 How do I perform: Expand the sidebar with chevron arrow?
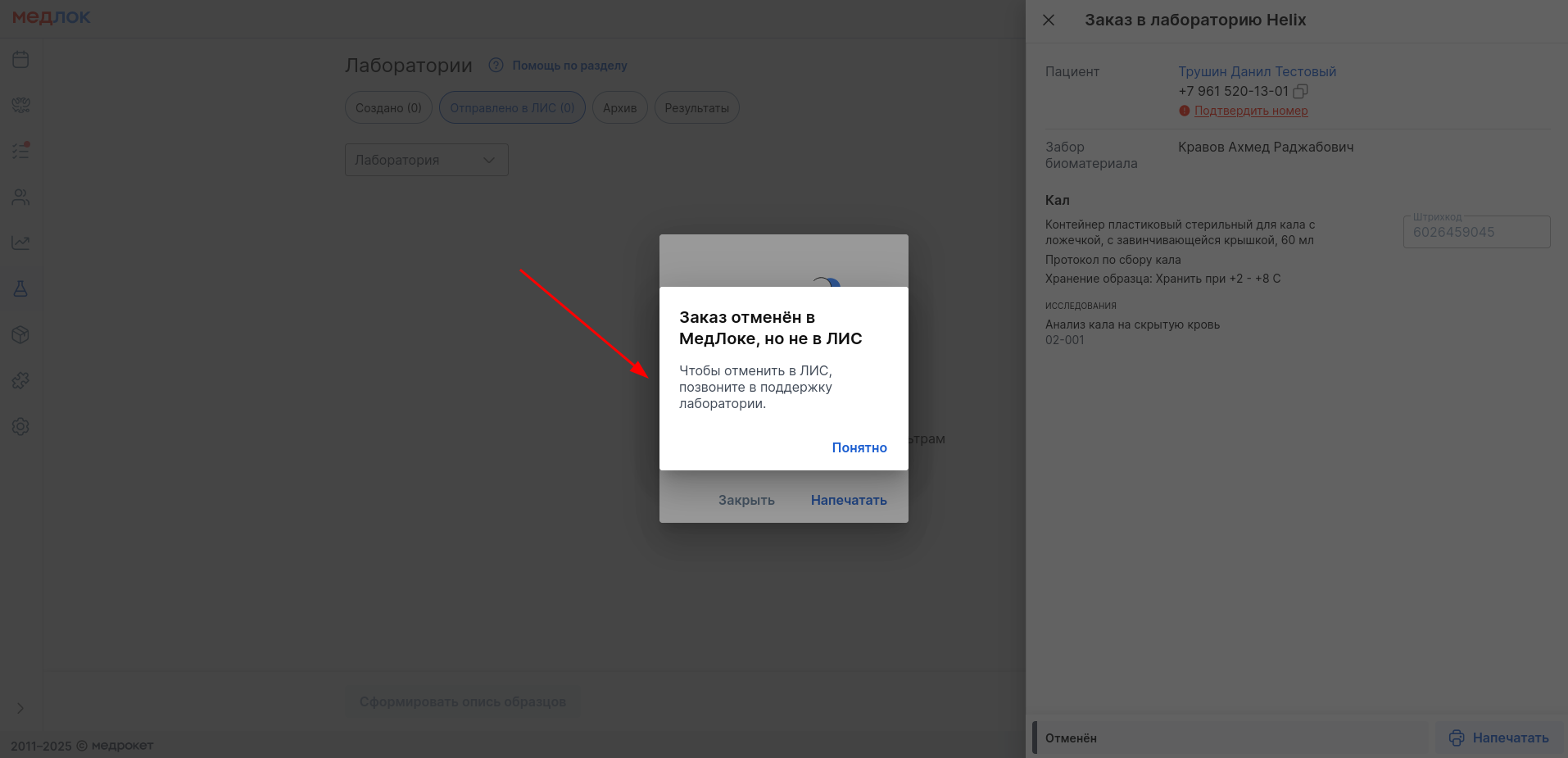click(x=20, y=708)
